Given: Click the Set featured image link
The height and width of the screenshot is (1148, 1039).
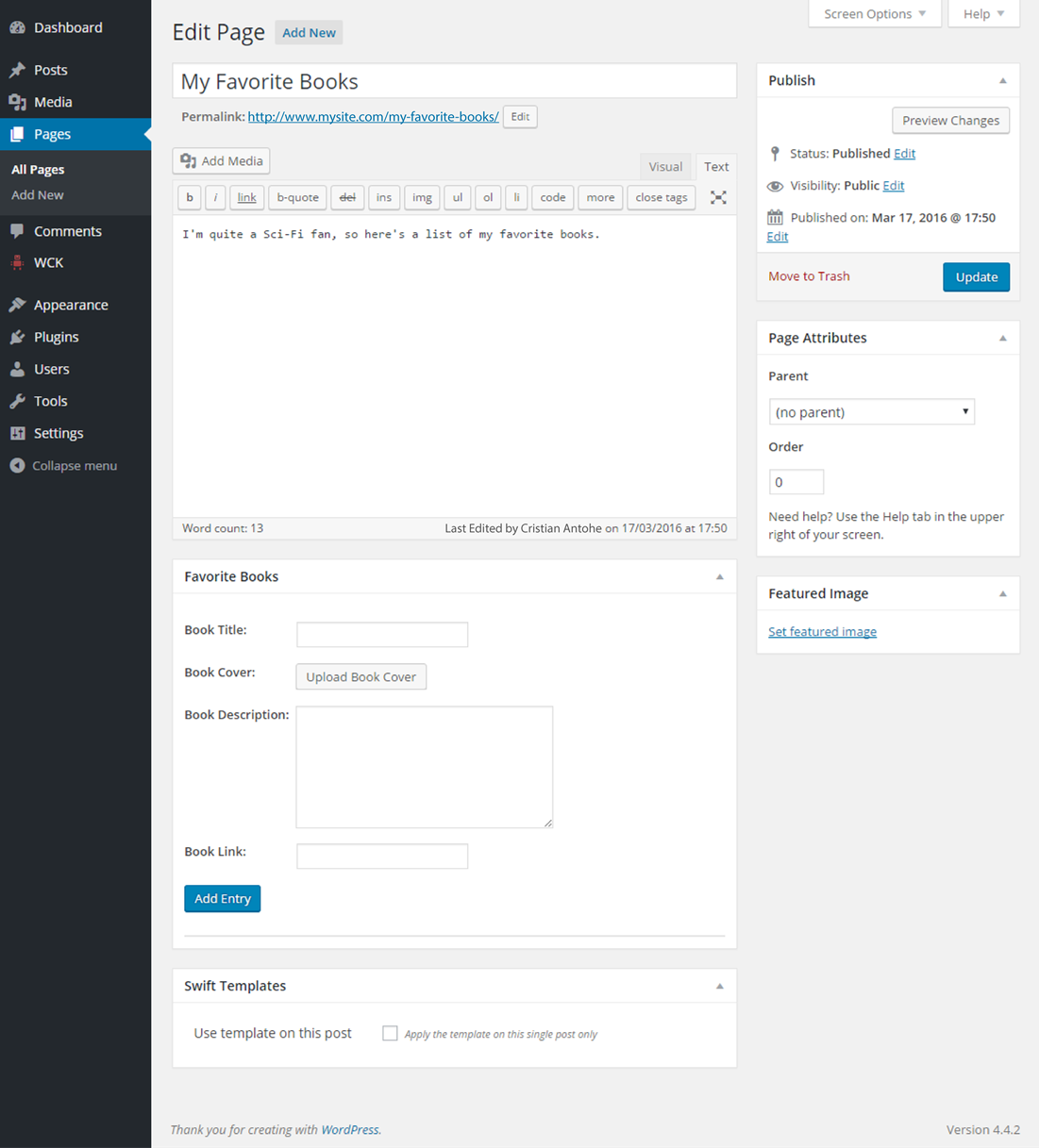Looking at the screenshot, I should pos(822,632).
